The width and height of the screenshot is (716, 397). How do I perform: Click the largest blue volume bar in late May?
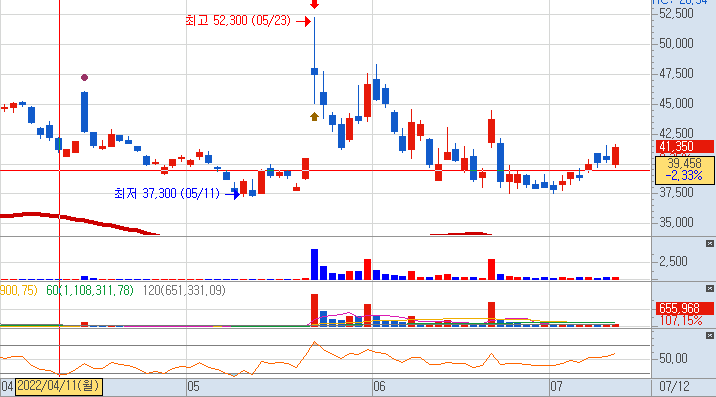314,264
